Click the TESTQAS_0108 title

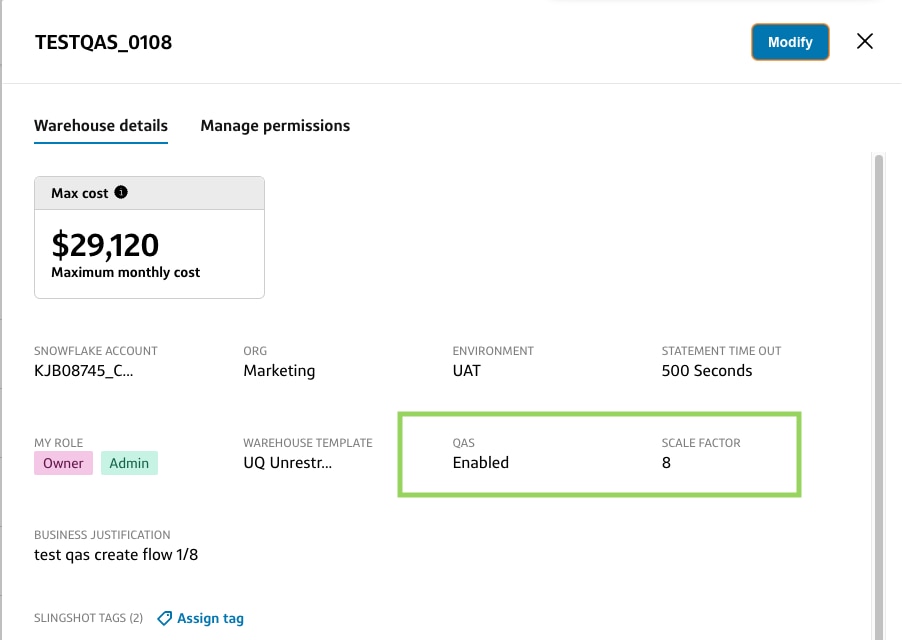click(102, 42)
